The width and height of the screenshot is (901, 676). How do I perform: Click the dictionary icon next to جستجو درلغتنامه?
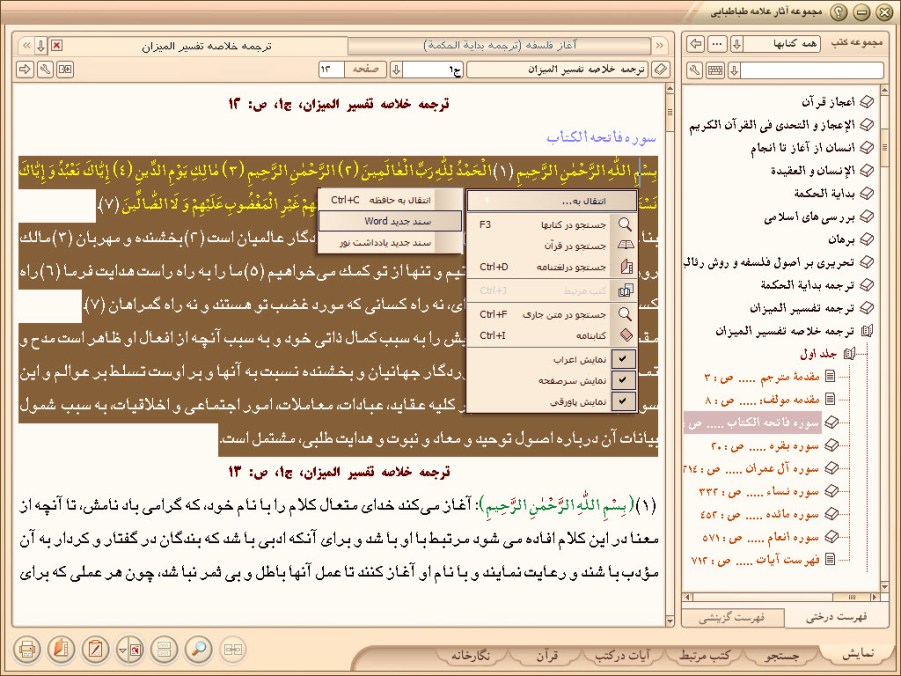(x=625, y=267)
